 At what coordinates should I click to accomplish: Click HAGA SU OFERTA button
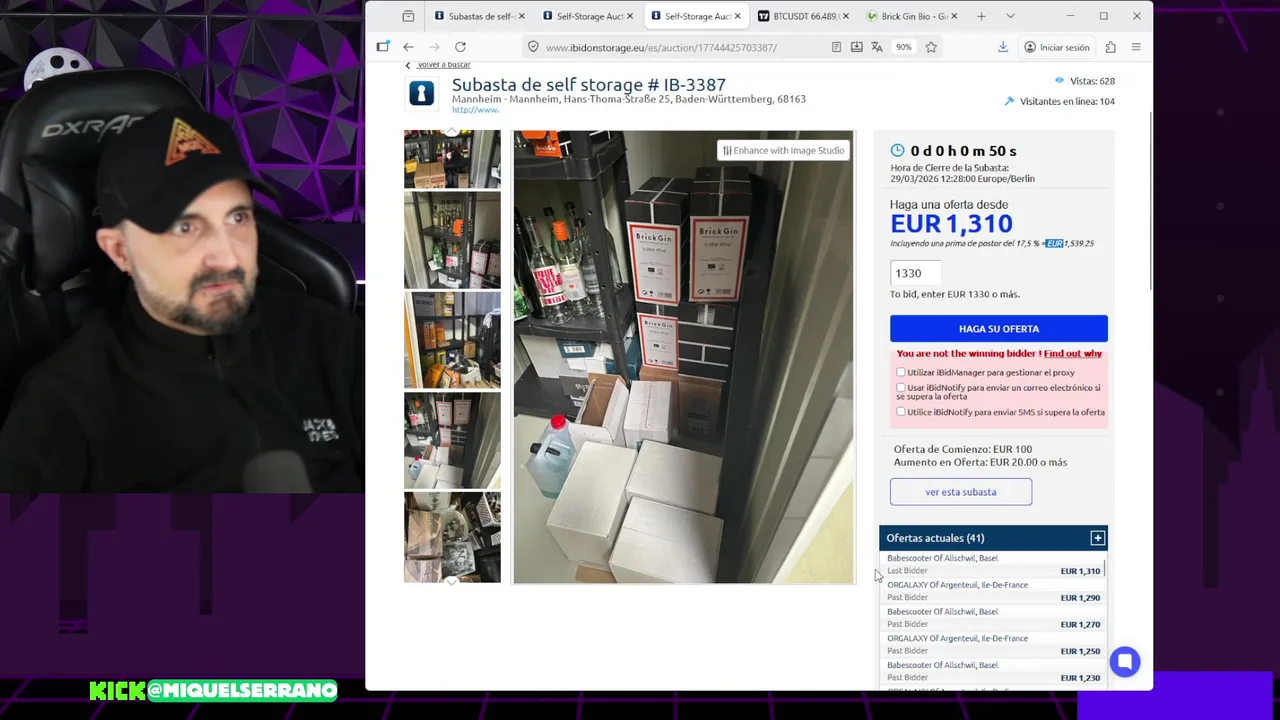[999, 328]
